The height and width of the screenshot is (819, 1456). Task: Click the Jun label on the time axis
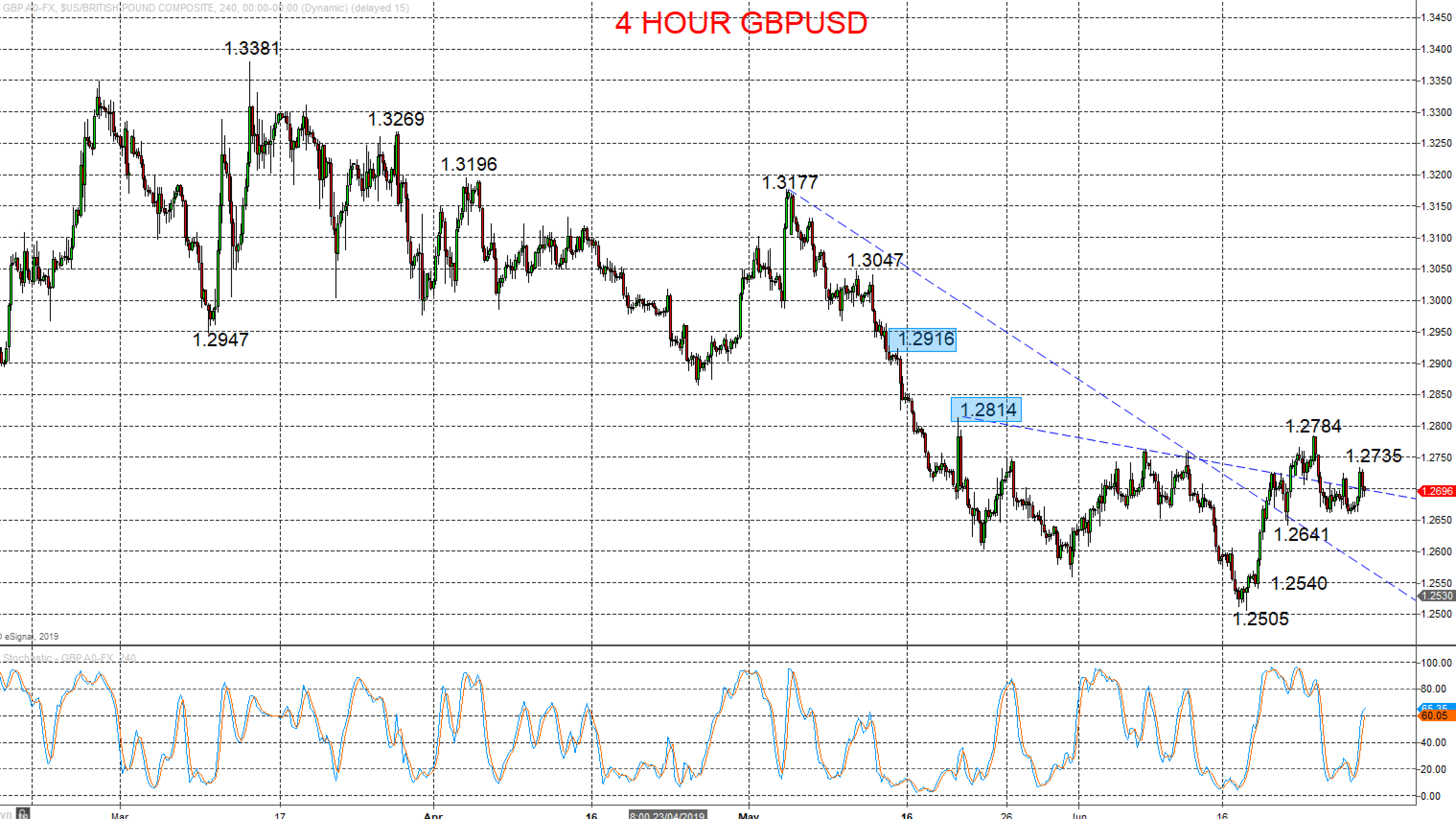tap(1079, 816)
